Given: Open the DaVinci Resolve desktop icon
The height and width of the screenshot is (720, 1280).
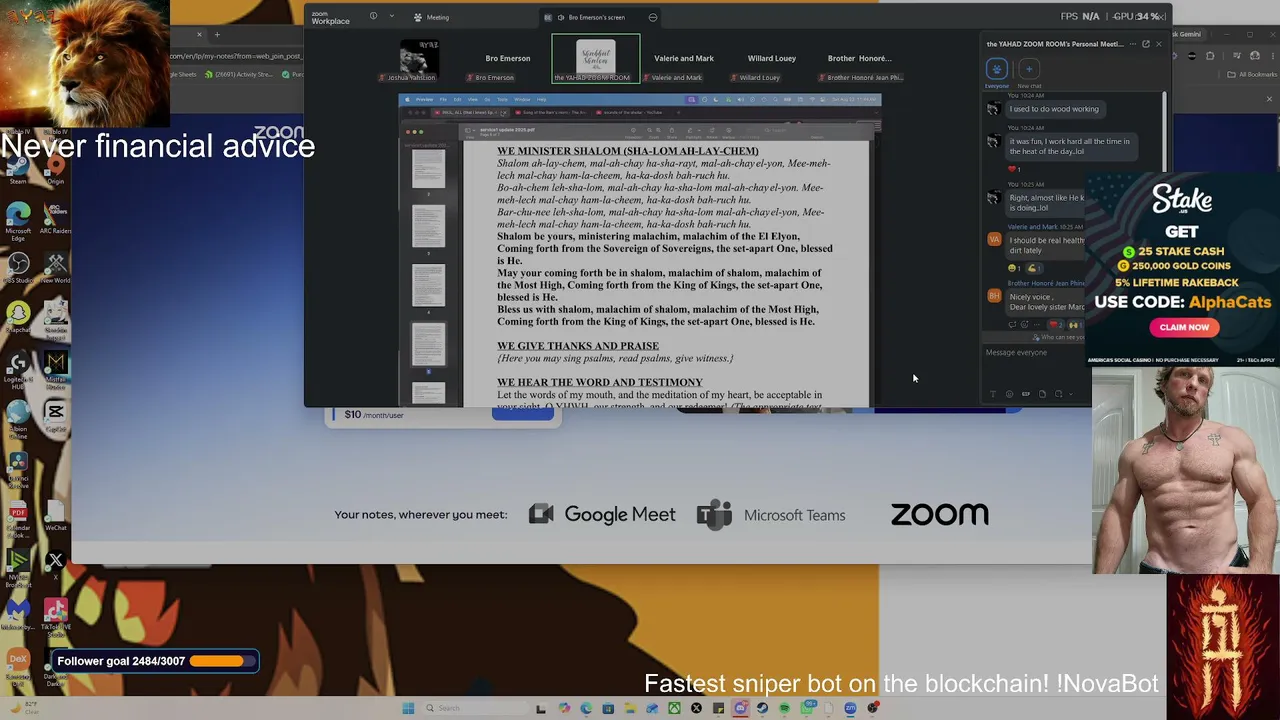Looking at the screenshot, I should 18,468.
